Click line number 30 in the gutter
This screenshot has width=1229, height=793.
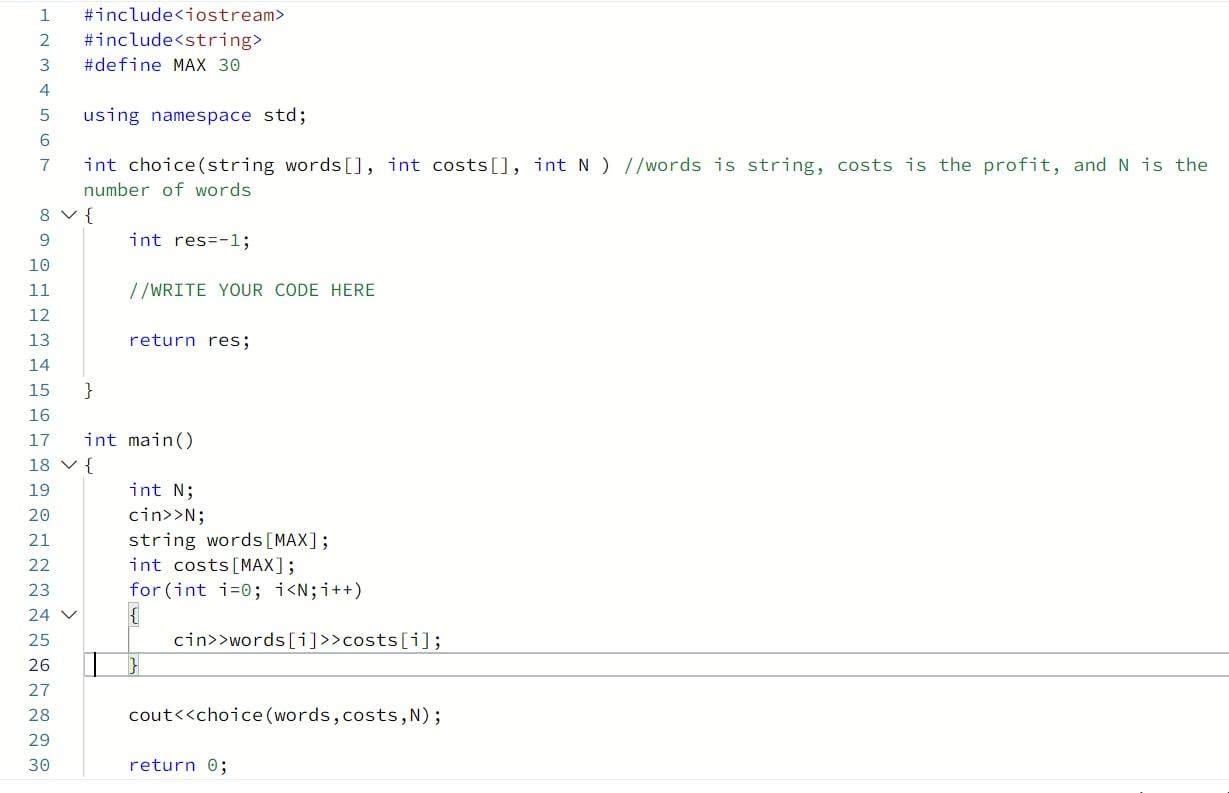(x=39, y=765)
